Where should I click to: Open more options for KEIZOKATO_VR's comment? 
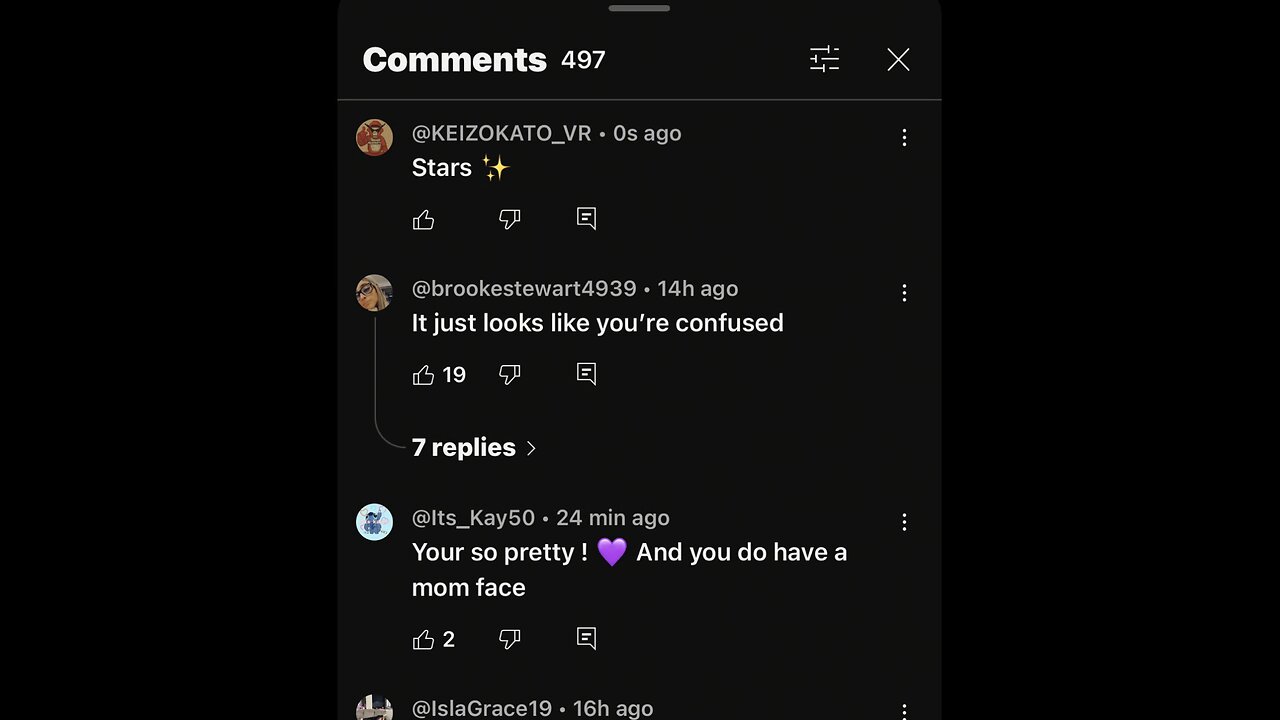[904, 138]
